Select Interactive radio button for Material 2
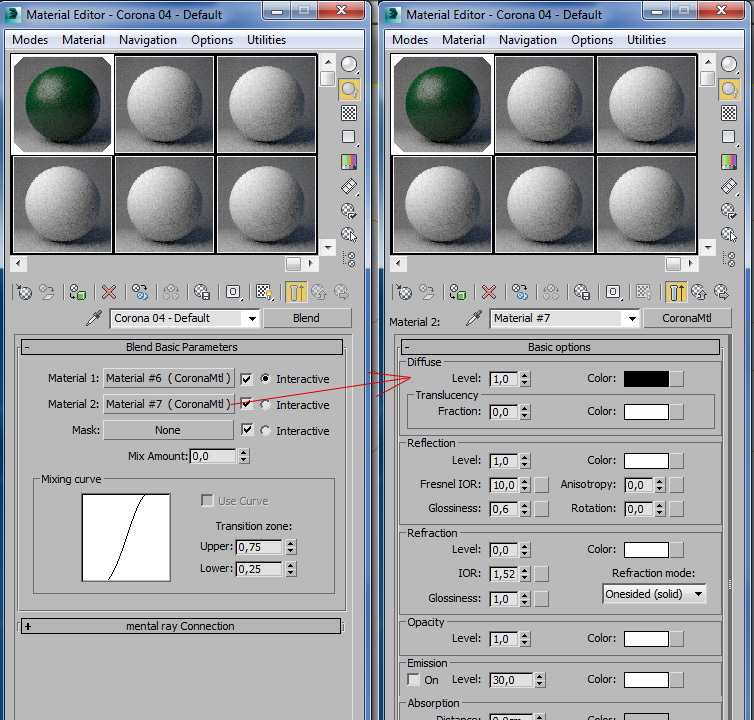754x720 pixels. (x=265, y=405)
